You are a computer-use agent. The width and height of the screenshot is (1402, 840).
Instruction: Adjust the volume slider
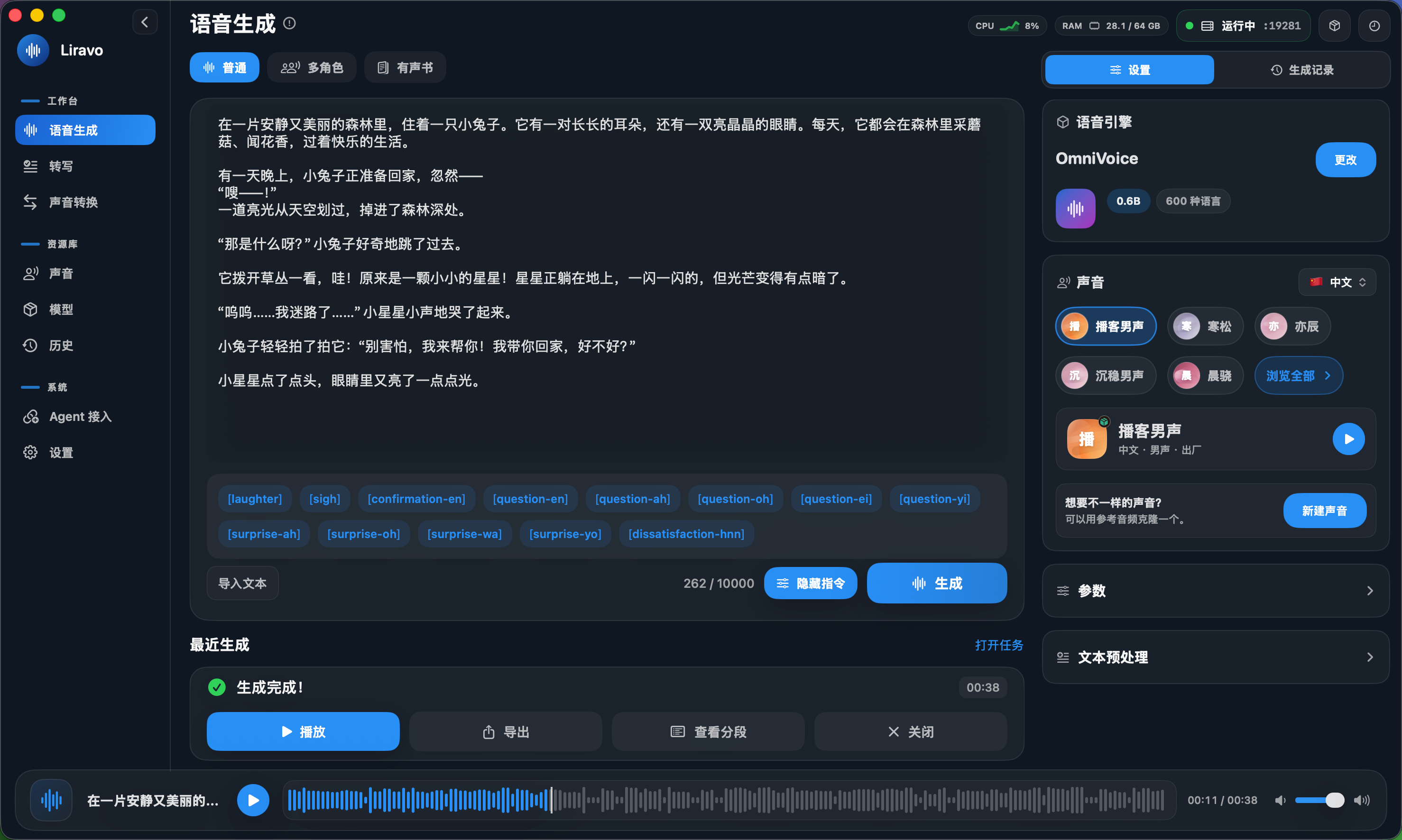pyautogui.click(x=1319, y=800)
